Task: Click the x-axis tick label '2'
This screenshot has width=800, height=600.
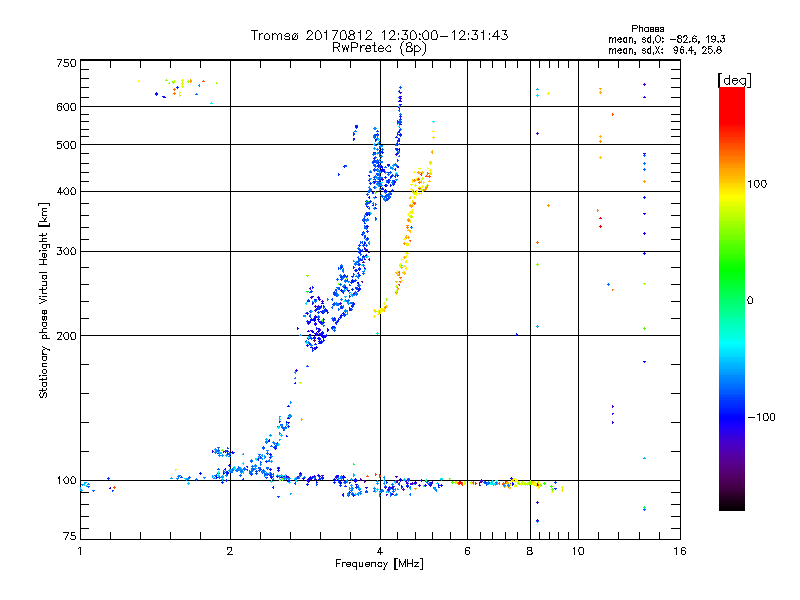Action: coord(230,551)
